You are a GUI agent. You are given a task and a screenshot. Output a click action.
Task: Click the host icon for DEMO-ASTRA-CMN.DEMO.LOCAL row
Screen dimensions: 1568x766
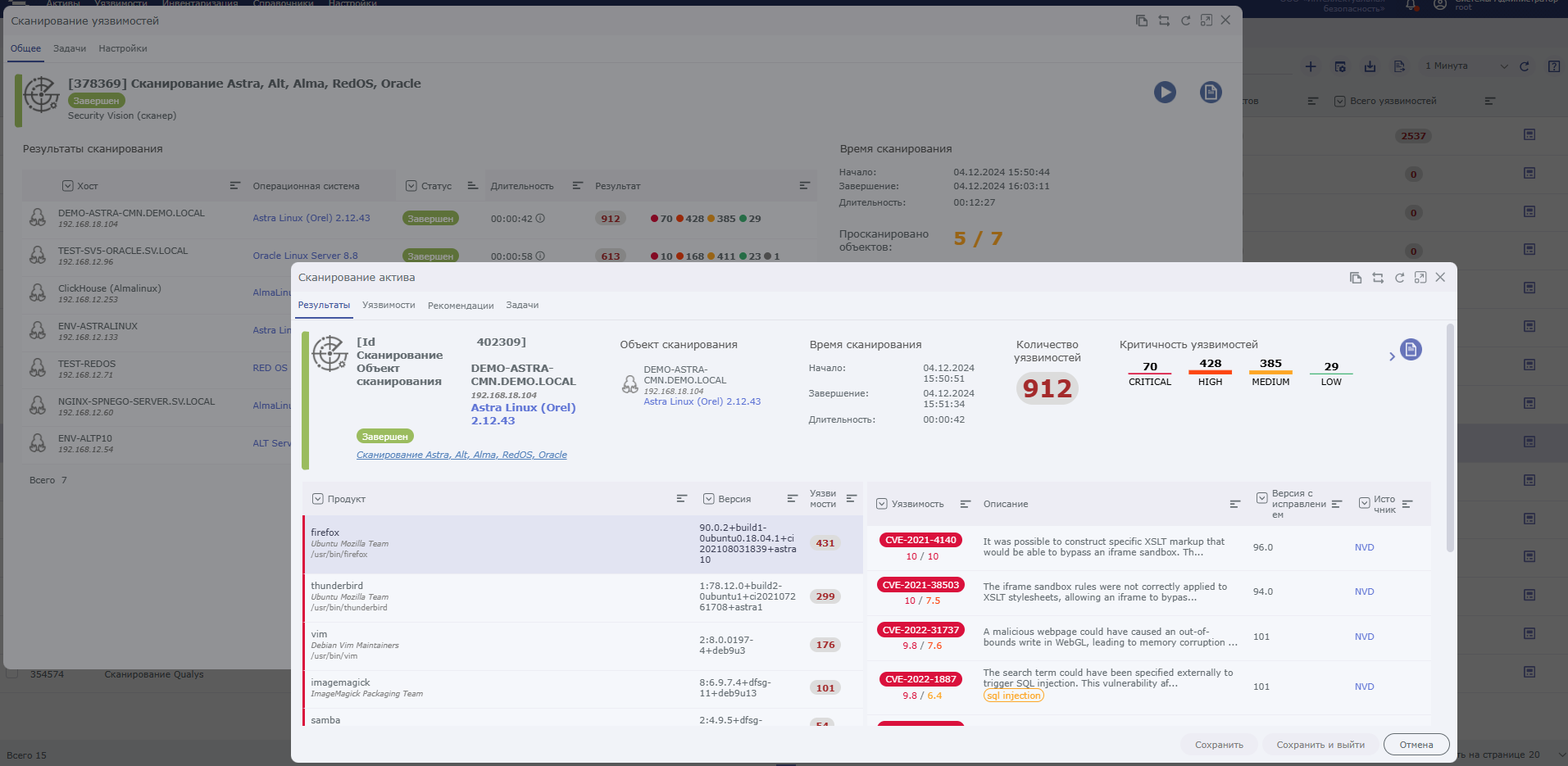pos(38,218)
